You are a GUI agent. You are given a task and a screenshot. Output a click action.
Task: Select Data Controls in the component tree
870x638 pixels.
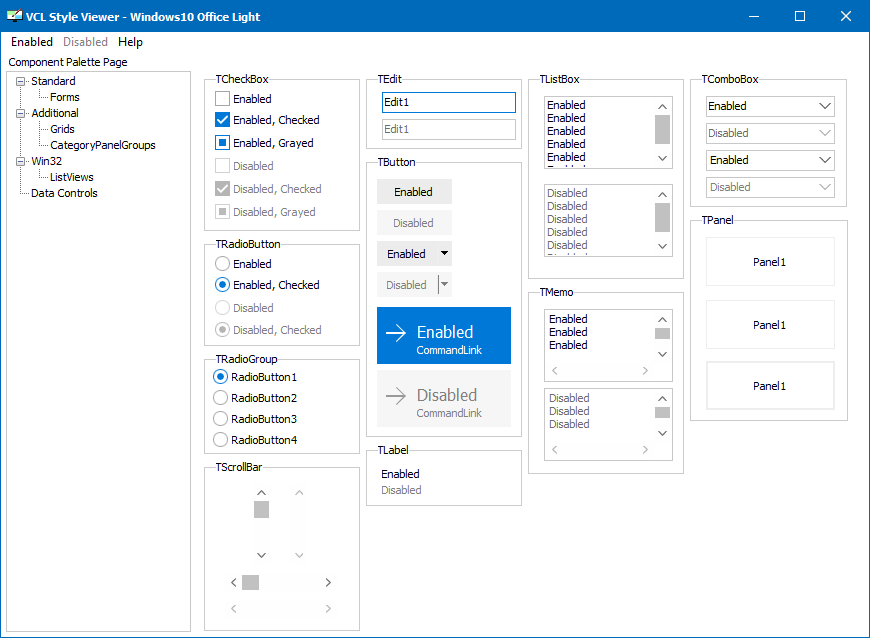coord(64,194)
